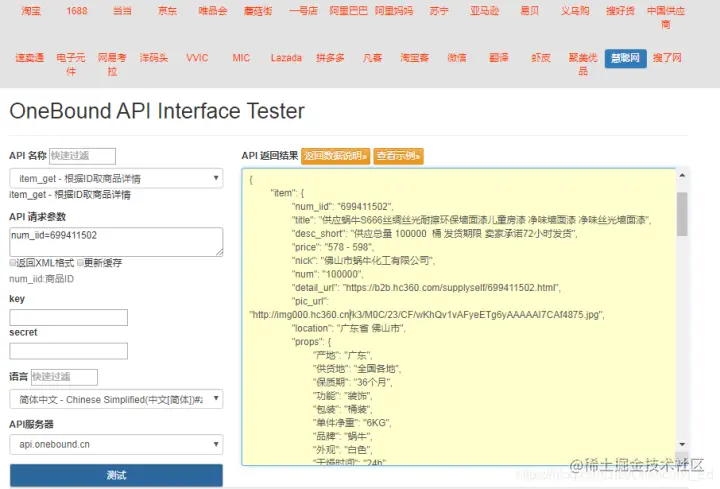720x489 pixels.
Task: Select the 蘑菇街 tab
Action: [258, 11]
